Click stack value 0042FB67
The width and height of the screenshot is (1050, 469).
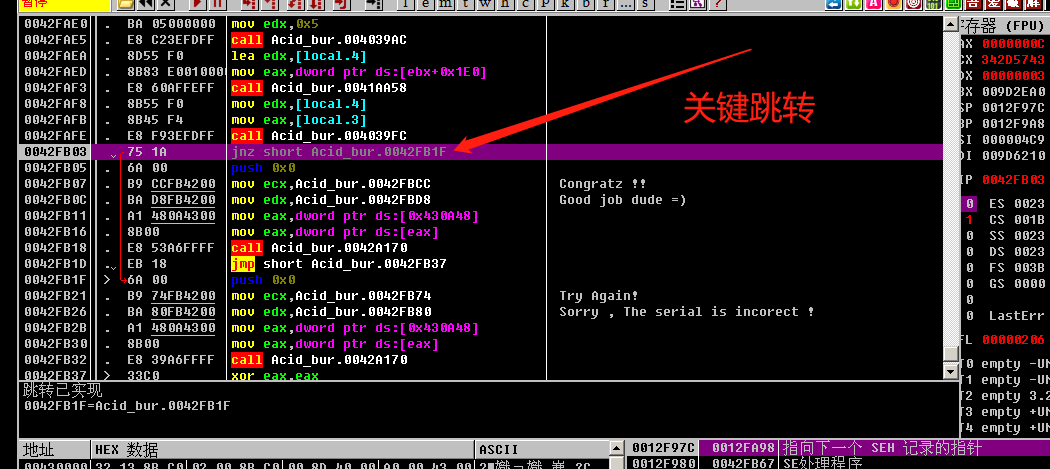pyautogui.click(x=743, y=463)
